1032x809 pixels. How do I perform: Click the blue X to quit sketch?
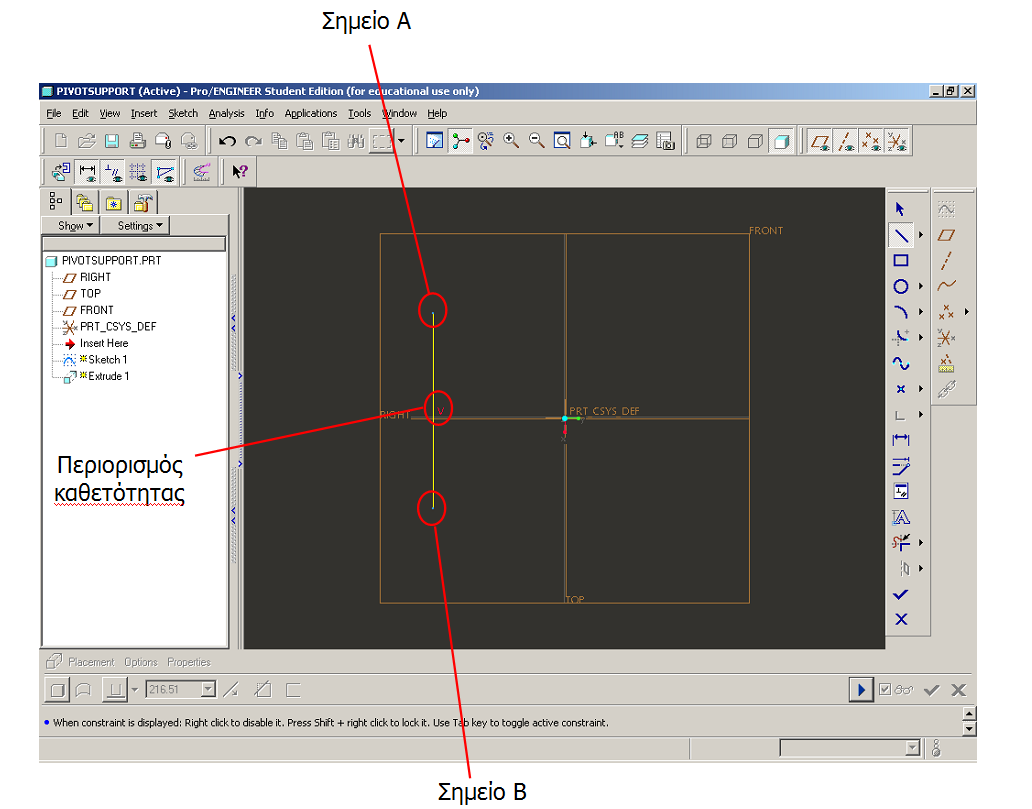(901, 619)
